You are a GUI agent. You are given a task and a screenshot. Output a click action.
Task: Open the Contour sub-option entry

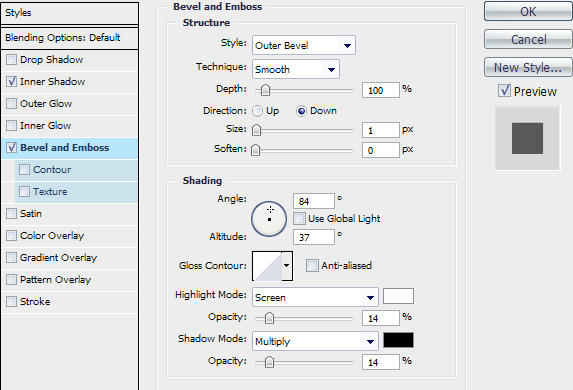pyautogui.click(x=52, y=170)
